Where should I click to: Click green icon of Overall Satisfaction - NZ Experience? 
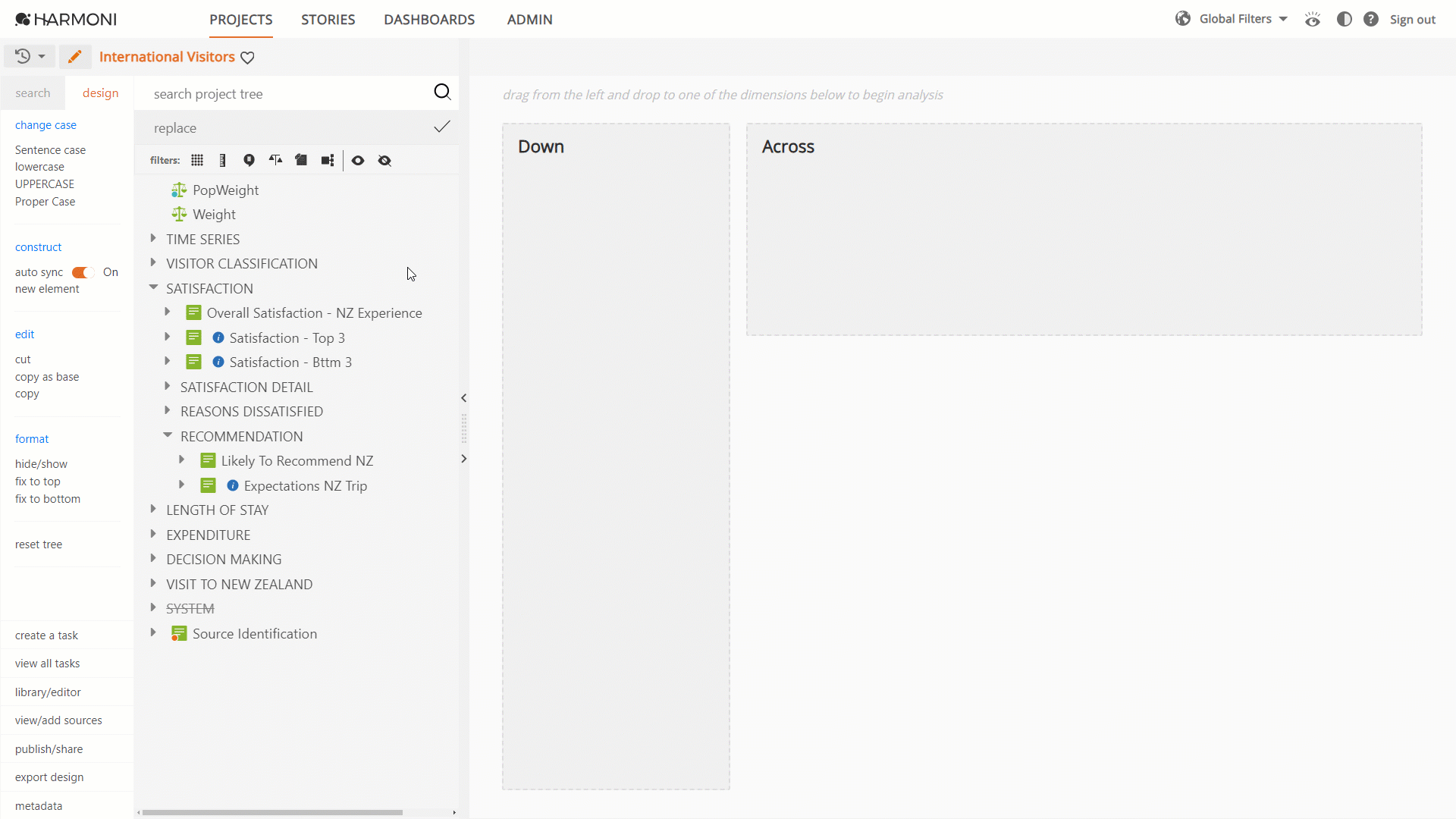pos(194,313)
